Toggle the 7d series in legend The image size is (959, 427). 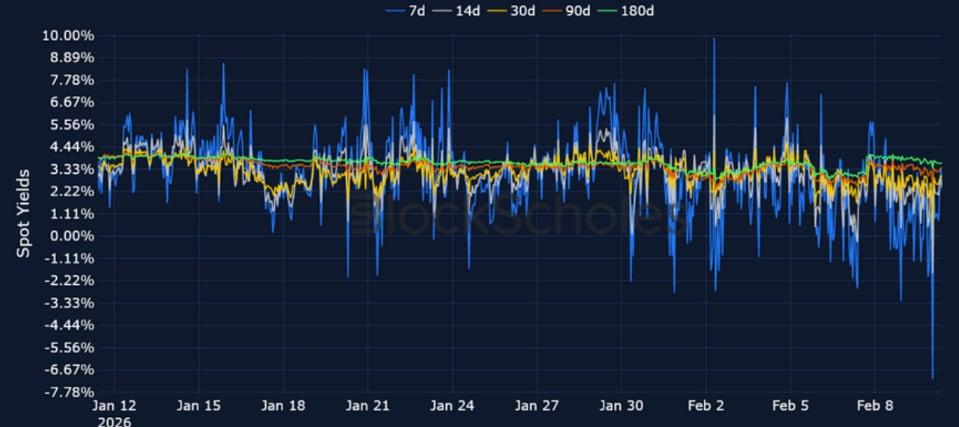click(x=404, y=10)
